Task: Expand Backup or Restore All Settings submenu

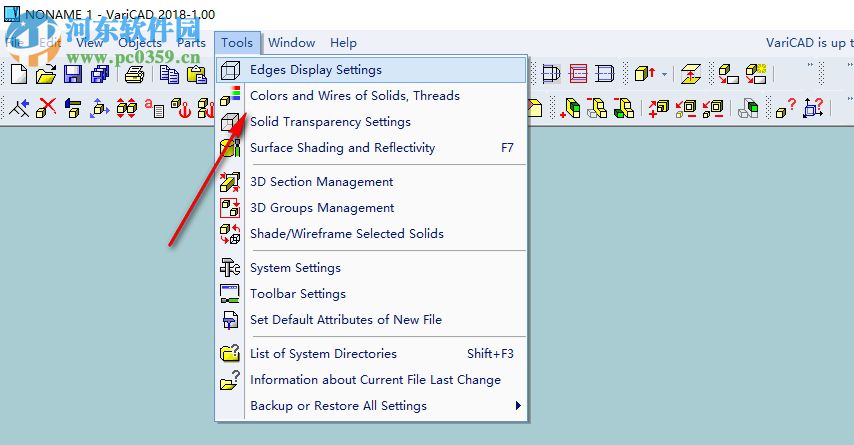Action: (x=371, y=406)
